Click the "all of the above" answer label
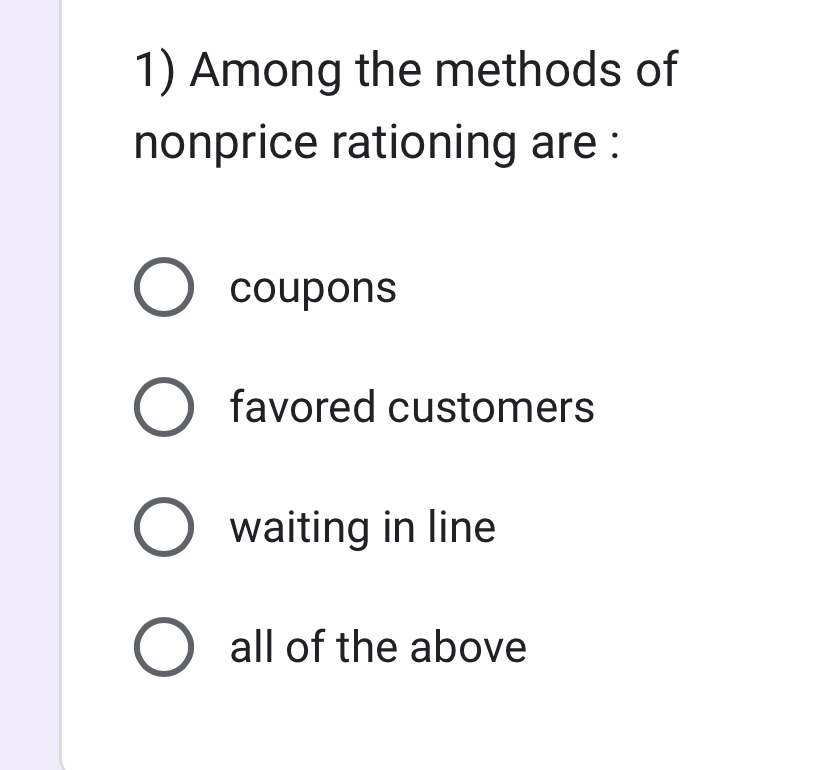Screen dimensions: 823x770 click(x=377, y=648)
